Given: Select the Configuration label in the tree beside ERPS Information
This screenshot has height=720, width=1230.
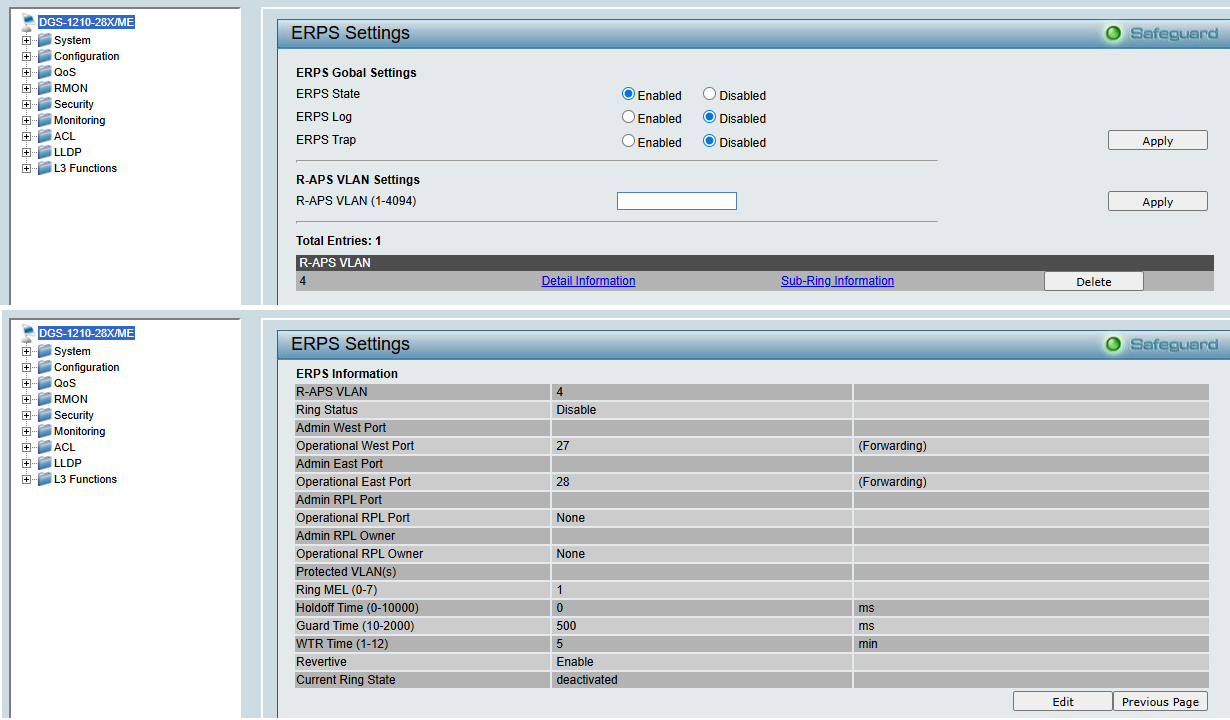Looking at the screenshot, I should click(x=87, y=367).
